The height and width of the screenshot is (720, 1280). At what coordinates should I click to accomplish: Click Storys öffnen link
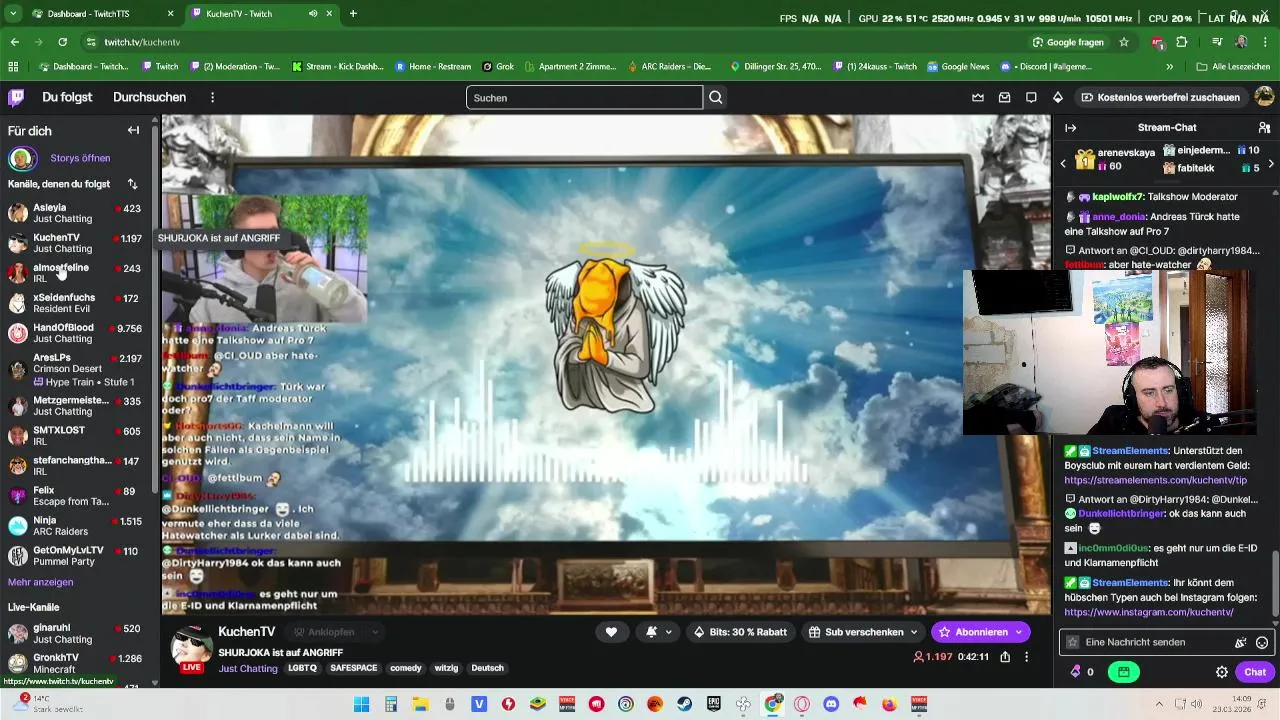tap(80, 158)
